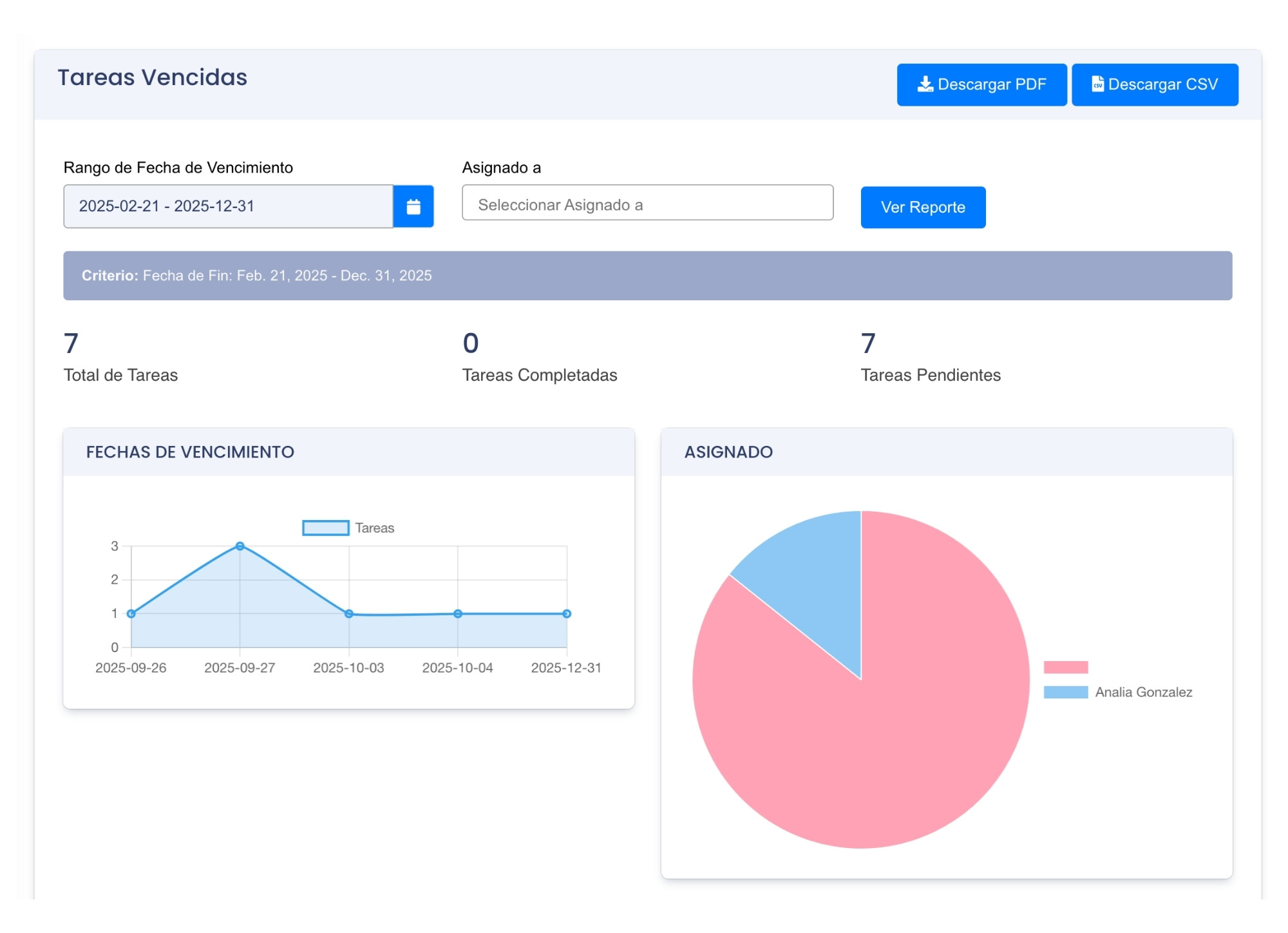The width and height of the screenshot is (1288, 933).
Task: Click the Descargar CSV button label
Action: (x=1162, y=84)
